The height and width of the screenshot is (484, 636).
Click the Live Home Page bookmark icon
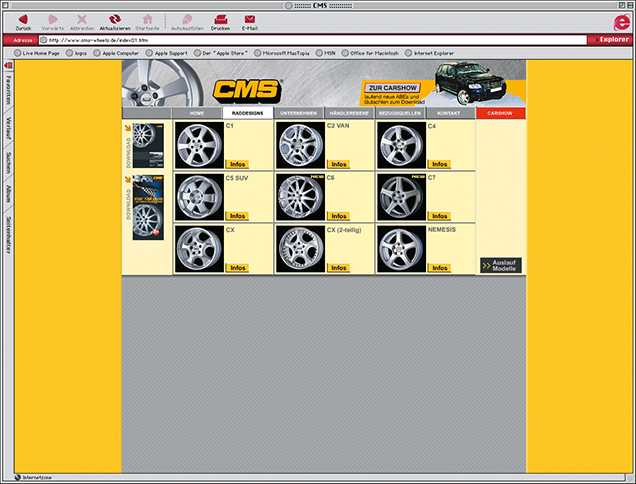point(18,52)
